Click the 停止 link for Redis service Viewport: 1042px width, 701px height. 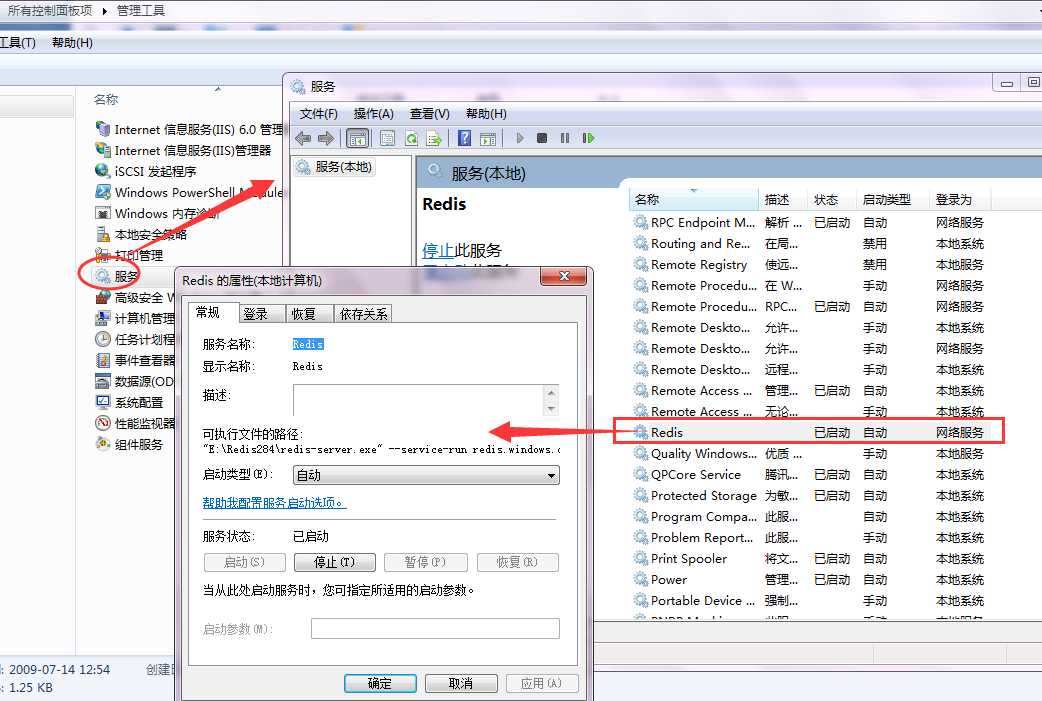click(437, 250)
